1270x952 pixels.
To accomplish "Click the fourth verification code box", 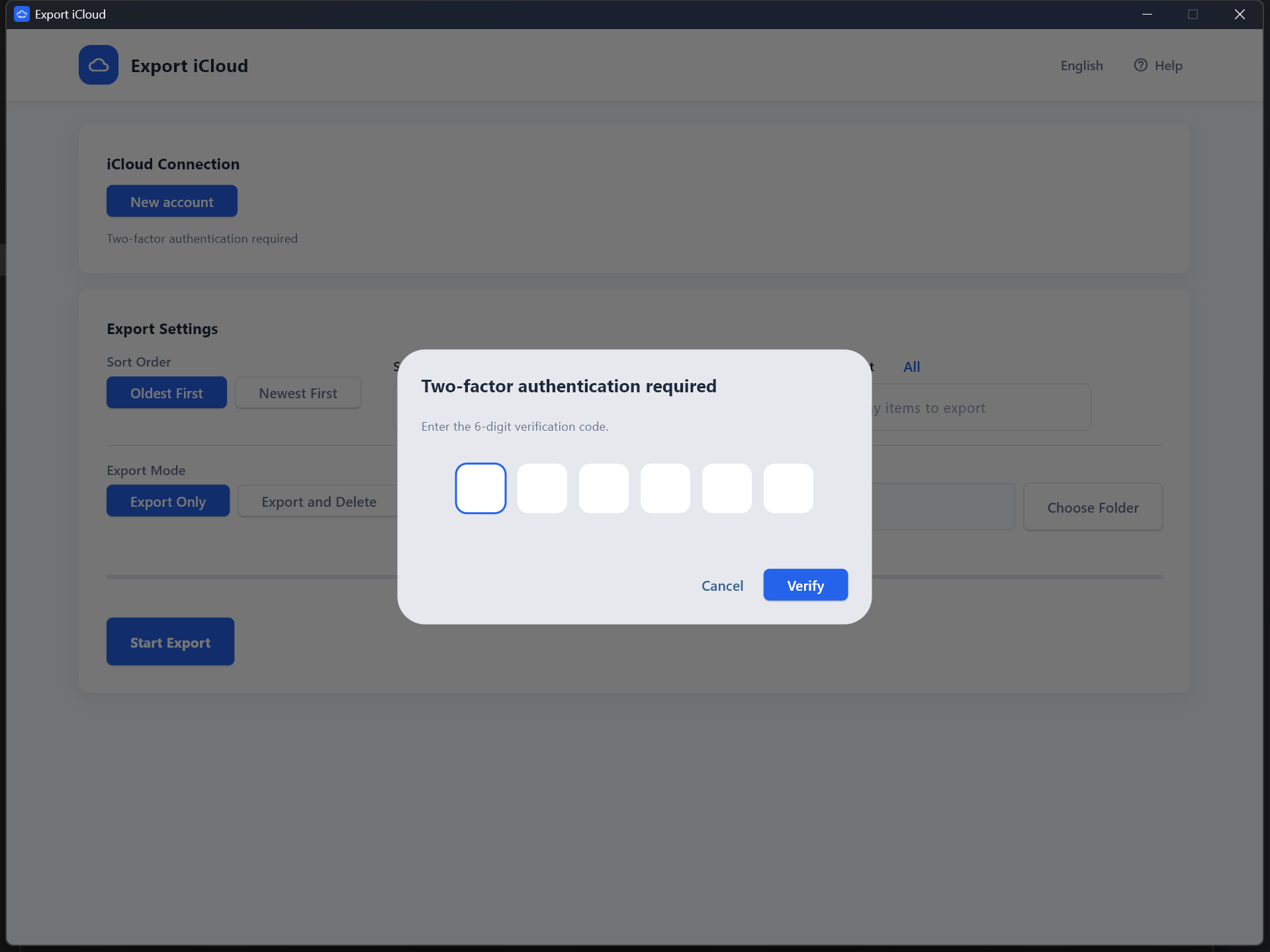I will 664,488.
